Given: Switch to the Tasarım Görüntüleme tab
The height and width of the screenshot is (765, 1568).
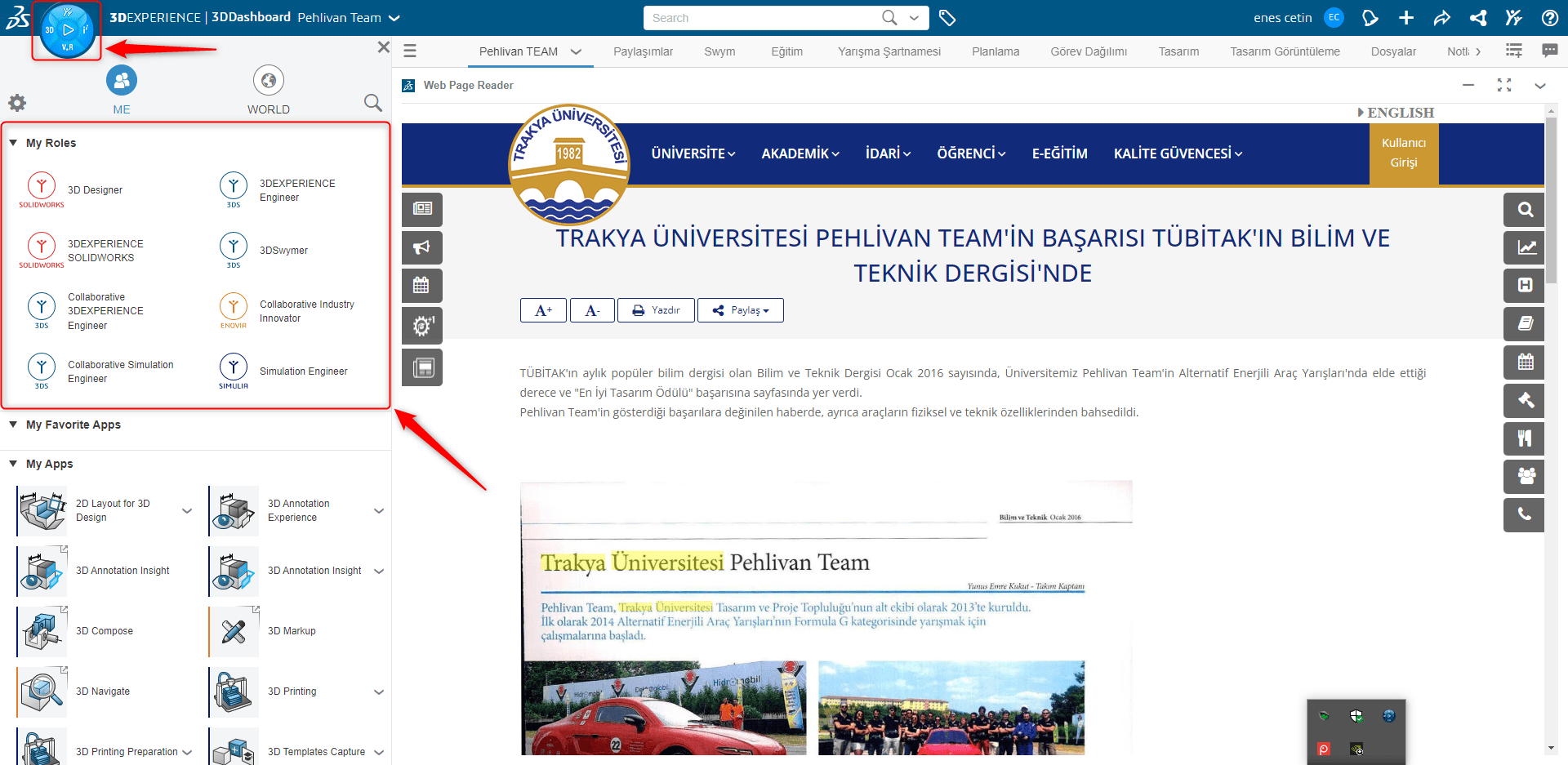Looking at the screenshot, I should coord(1285,51).
